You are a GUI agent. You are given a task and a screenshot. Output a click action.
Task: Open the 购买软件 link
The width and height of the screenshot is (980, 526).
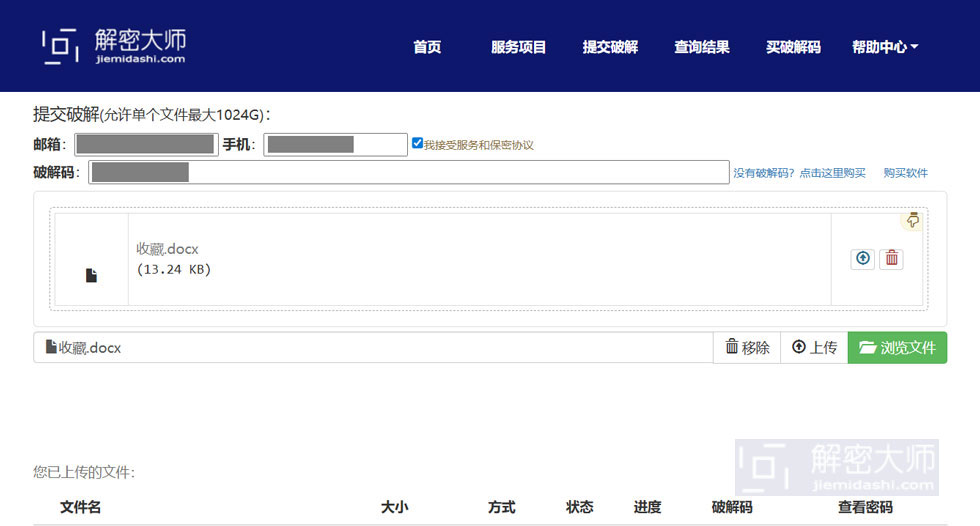click(x=906, y=173)
